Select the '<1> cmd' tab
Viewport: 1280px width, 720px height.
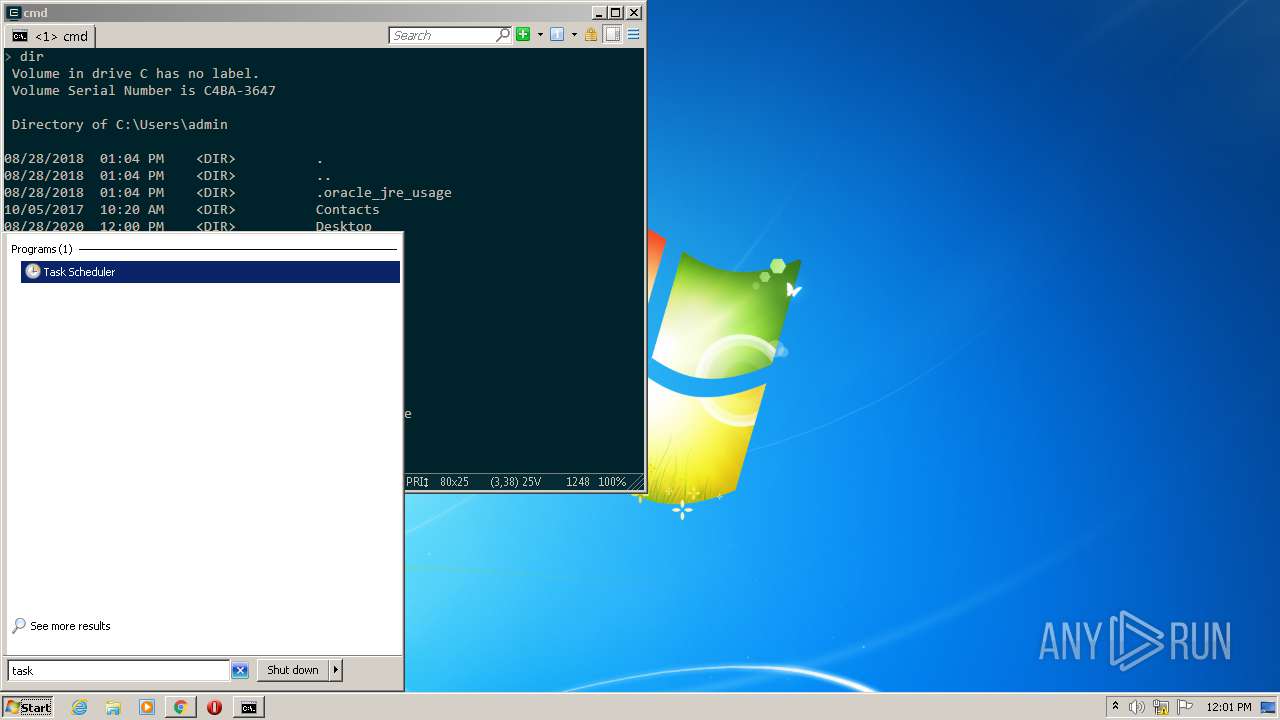tap(50, 36)
